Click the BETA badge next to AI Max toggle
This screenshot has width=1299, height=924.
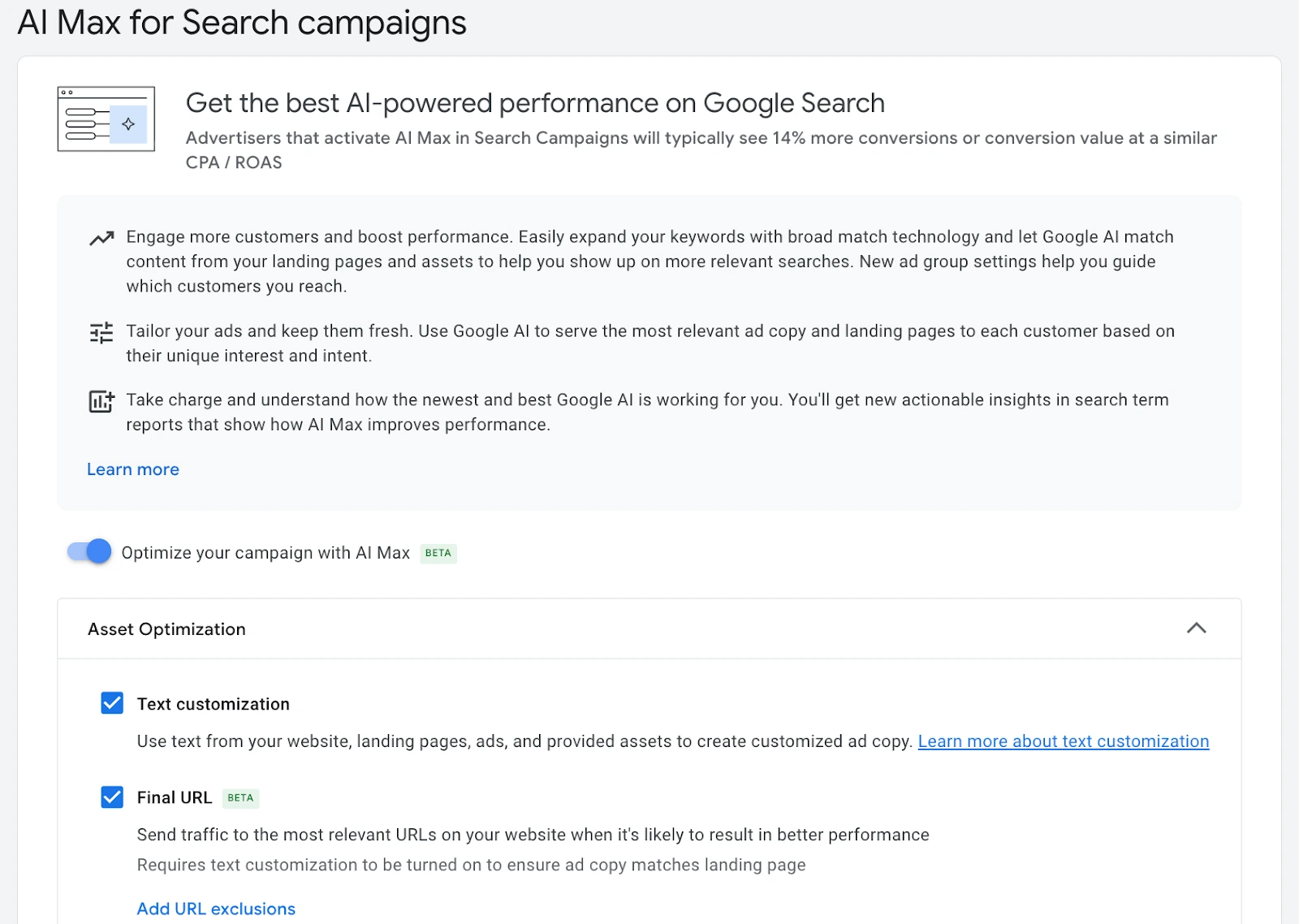pyautogui.click(x=438, y=554)
